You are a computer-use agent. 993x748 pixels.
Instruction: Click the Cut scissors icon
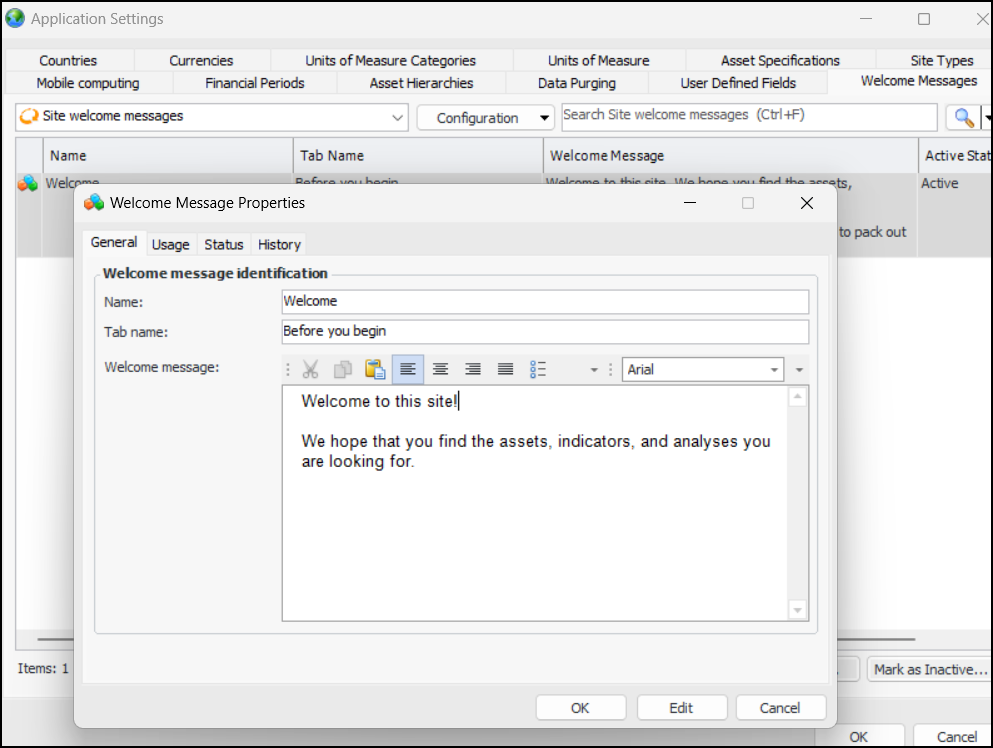311,370
